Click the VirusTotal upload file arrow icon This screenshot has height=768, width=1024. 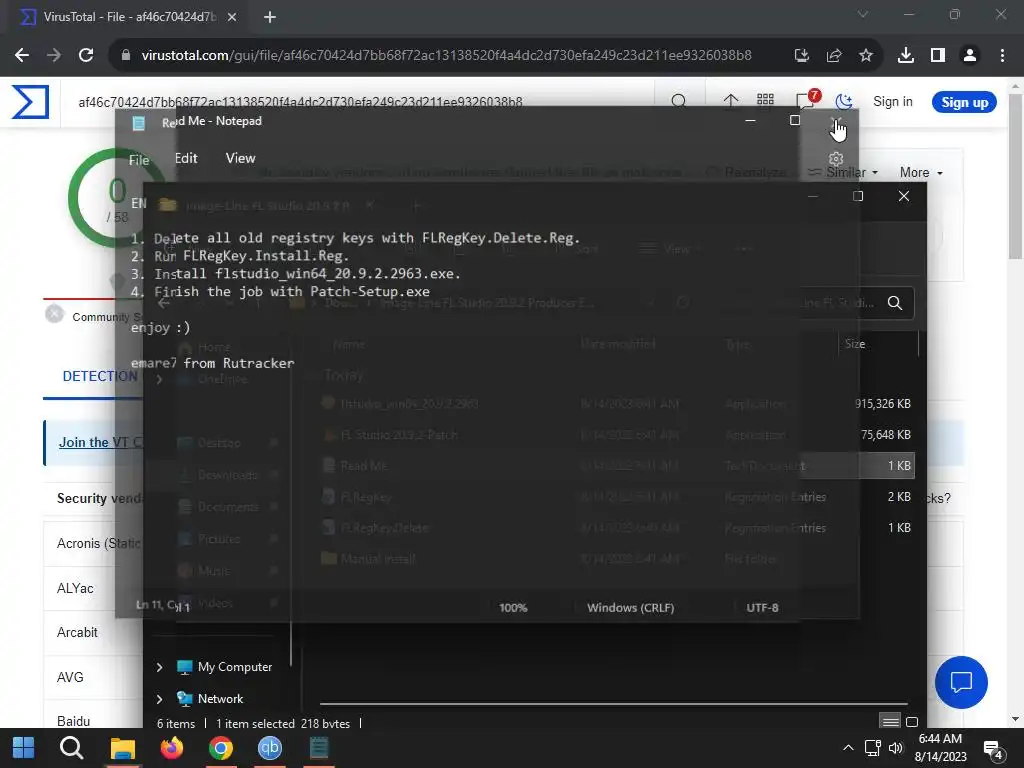click(731, 101)
